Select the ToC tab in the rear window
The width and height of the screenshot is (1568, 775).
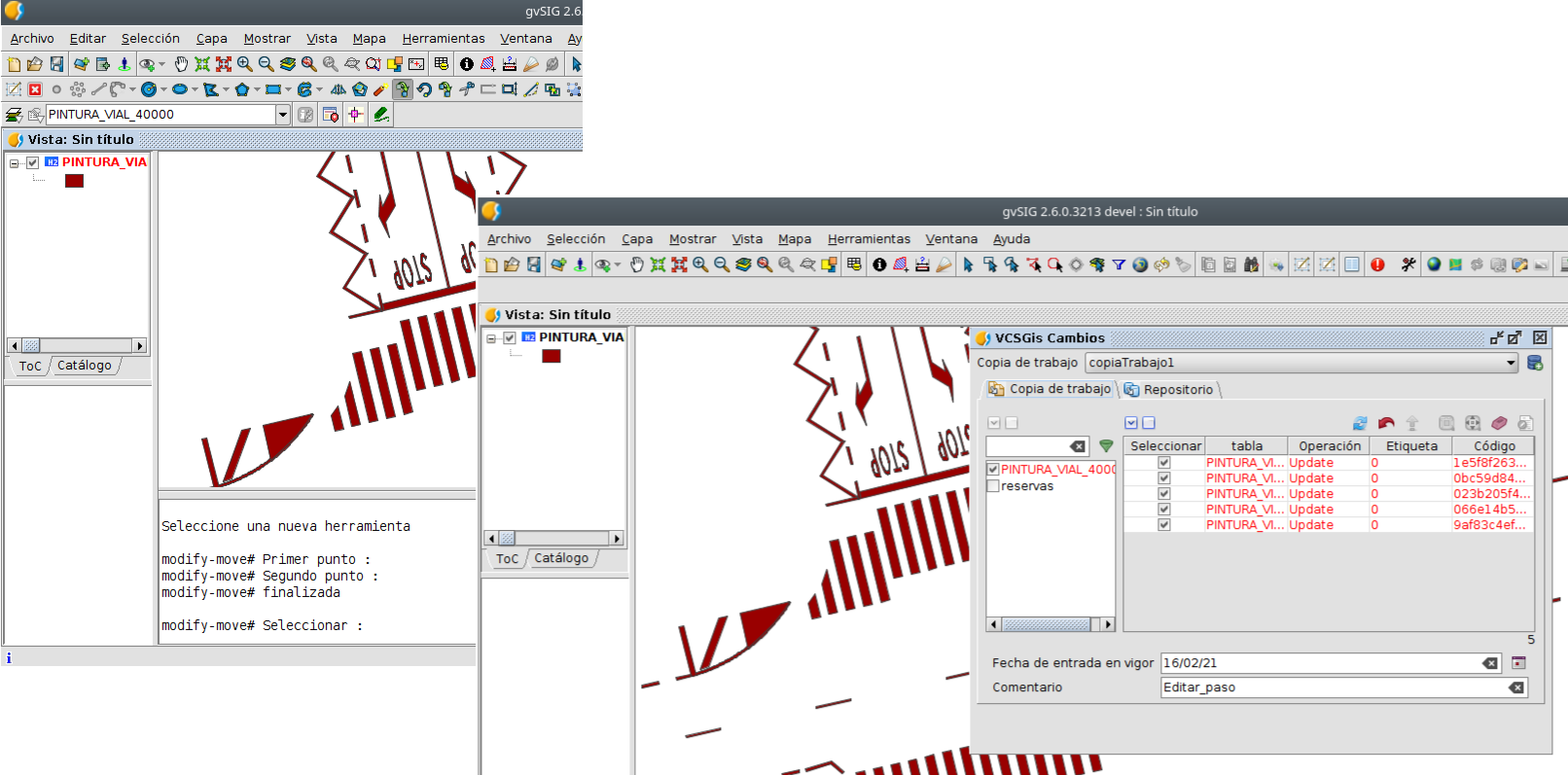coord(30,367)
